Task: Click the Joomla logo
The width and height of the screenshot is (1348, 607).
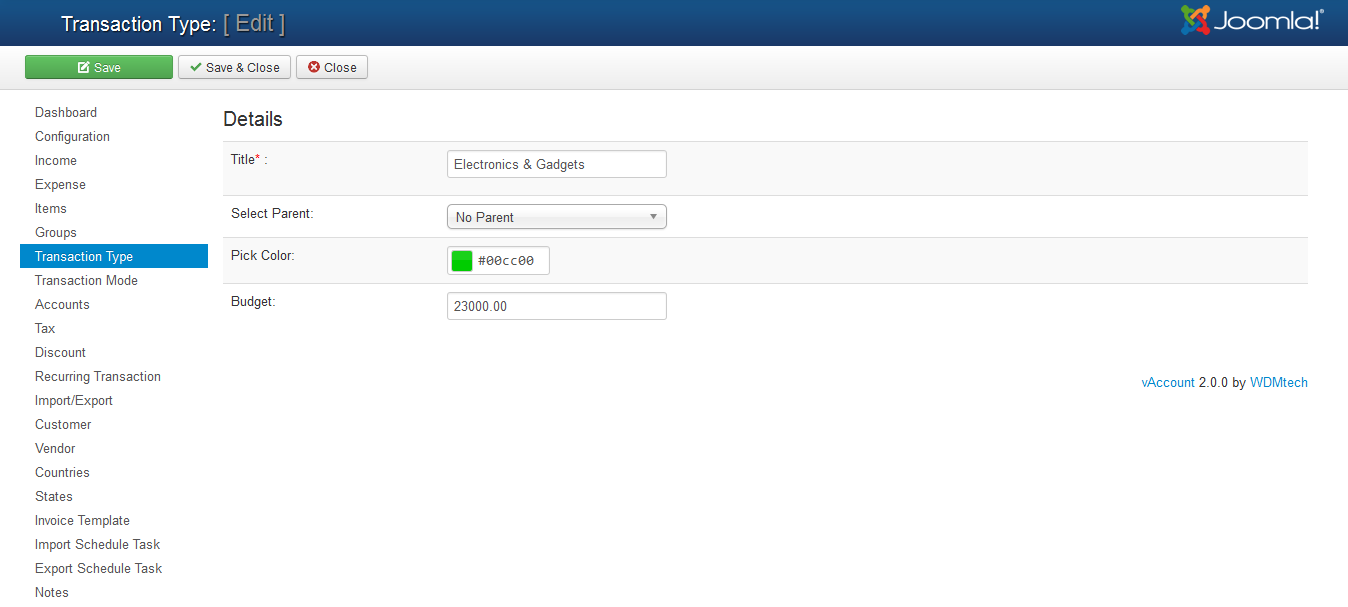Action: tap(1252, 21)
